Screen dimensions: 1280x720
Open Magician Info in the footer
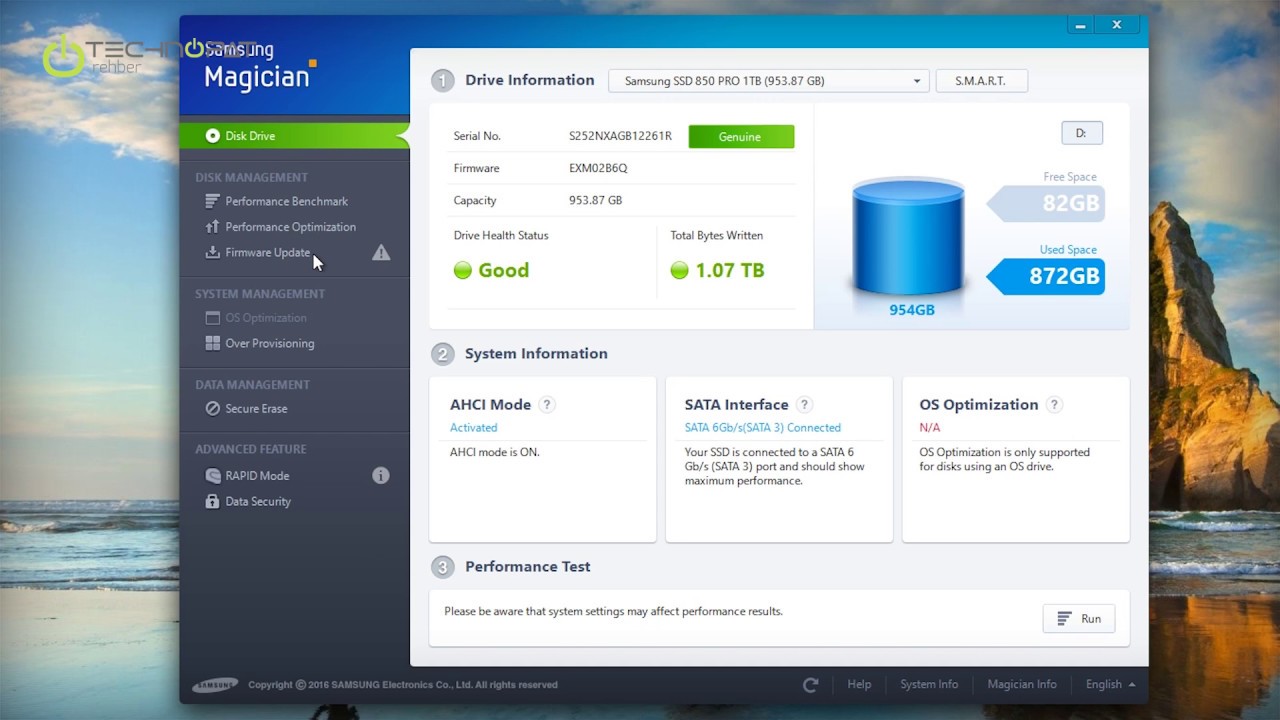tap(1022, 685)
